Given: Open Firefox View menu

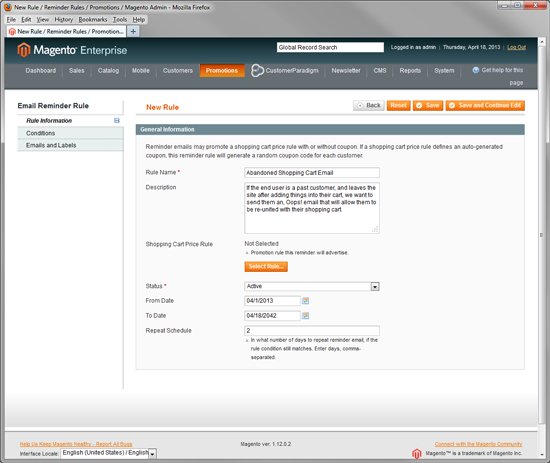Looking at the screenshot, I should coord(43,20).
